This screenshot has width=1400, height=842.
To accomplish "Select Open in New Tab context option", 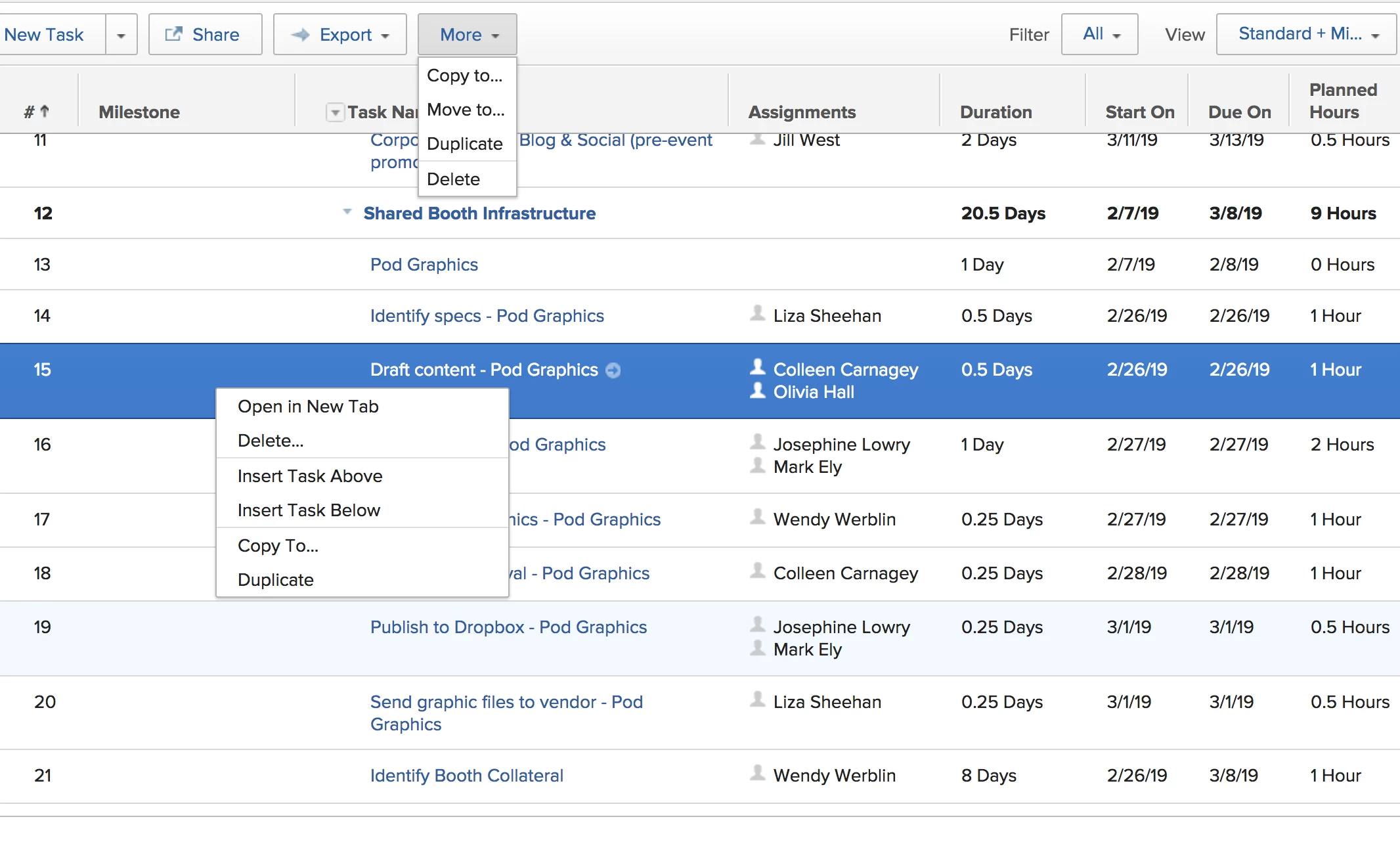I will tap(308, 407).
